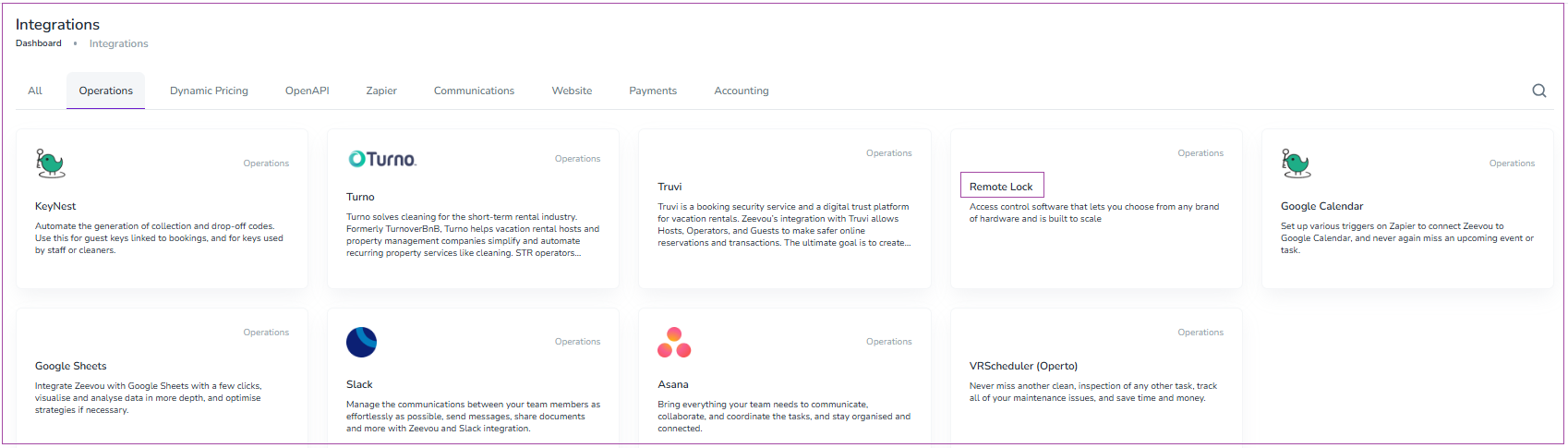Viewport: 1568px width, 448px height.
Task: Click the Turno logo
Action: pos(382,159)
